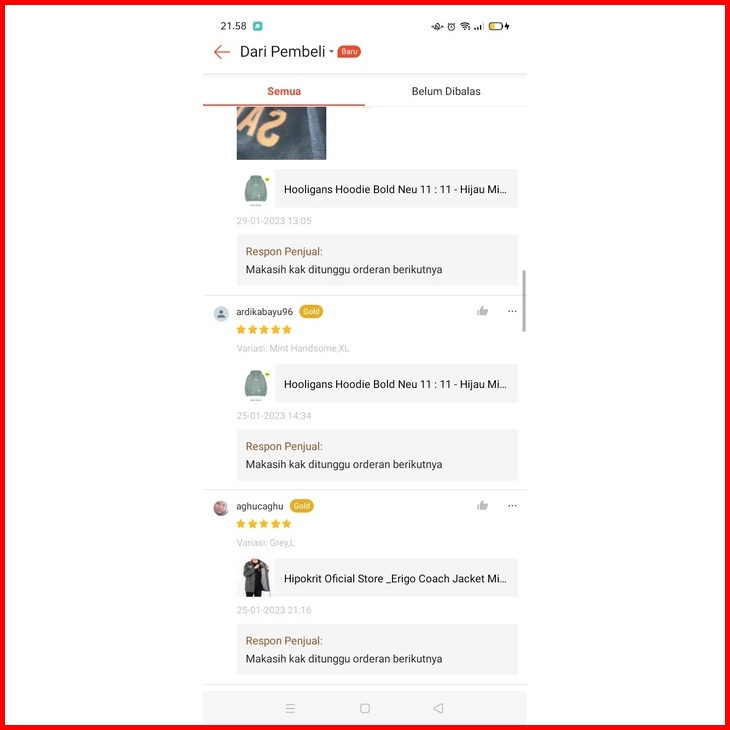Open Hooligans Hoodie product under 29-01-2023 review

377,189
